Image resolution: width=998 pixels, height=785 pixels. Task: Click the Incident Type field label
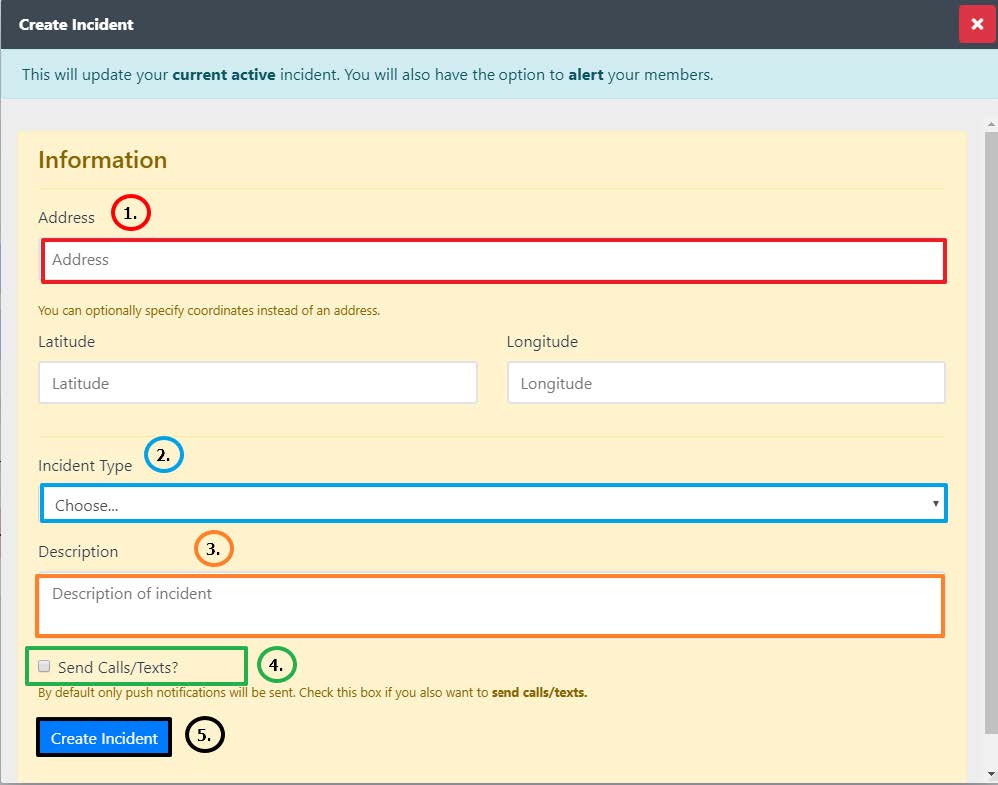[x=85, y=465]
